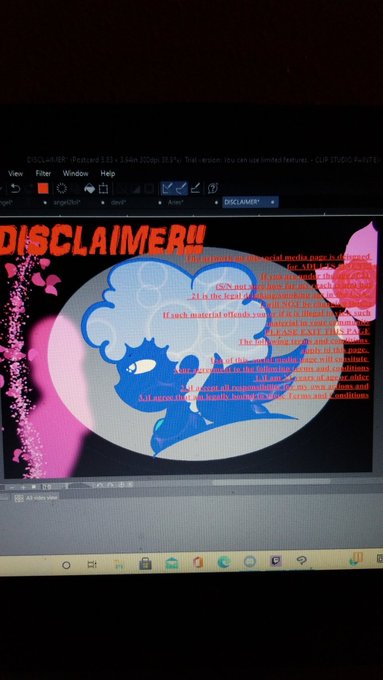Switch to the devil canvas tab
Viewport: 383px width, 680px height.
tap(118, 202)
